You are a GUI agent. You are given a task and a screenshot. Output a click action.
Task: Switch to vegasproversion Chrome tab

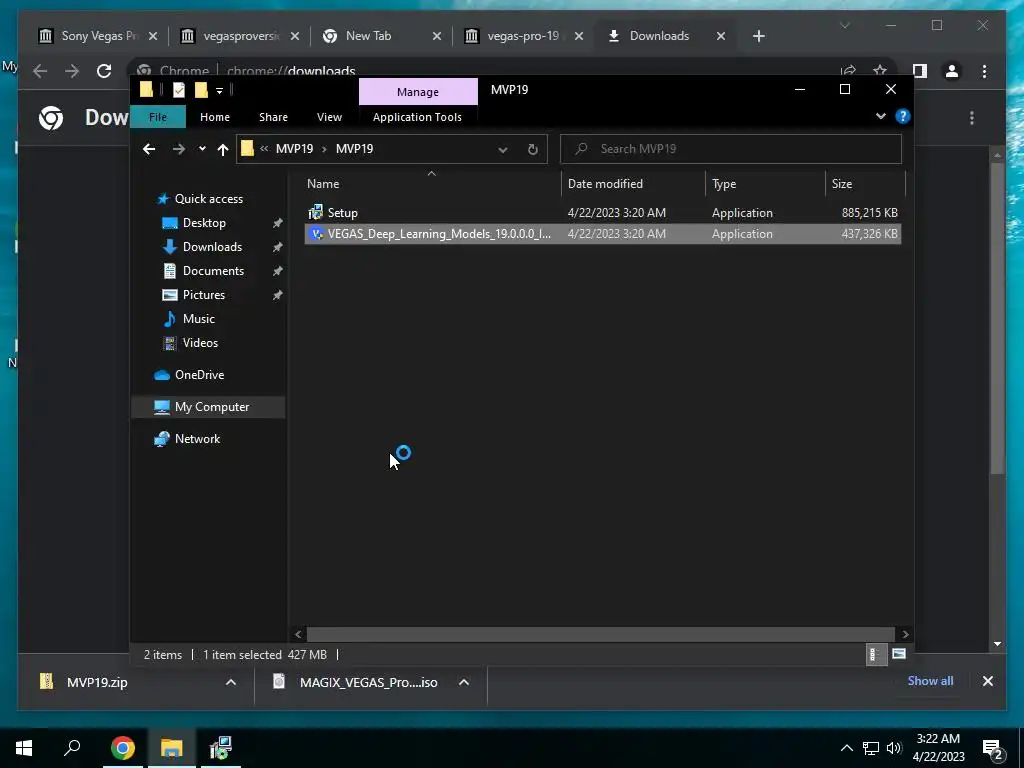[240, 36]
